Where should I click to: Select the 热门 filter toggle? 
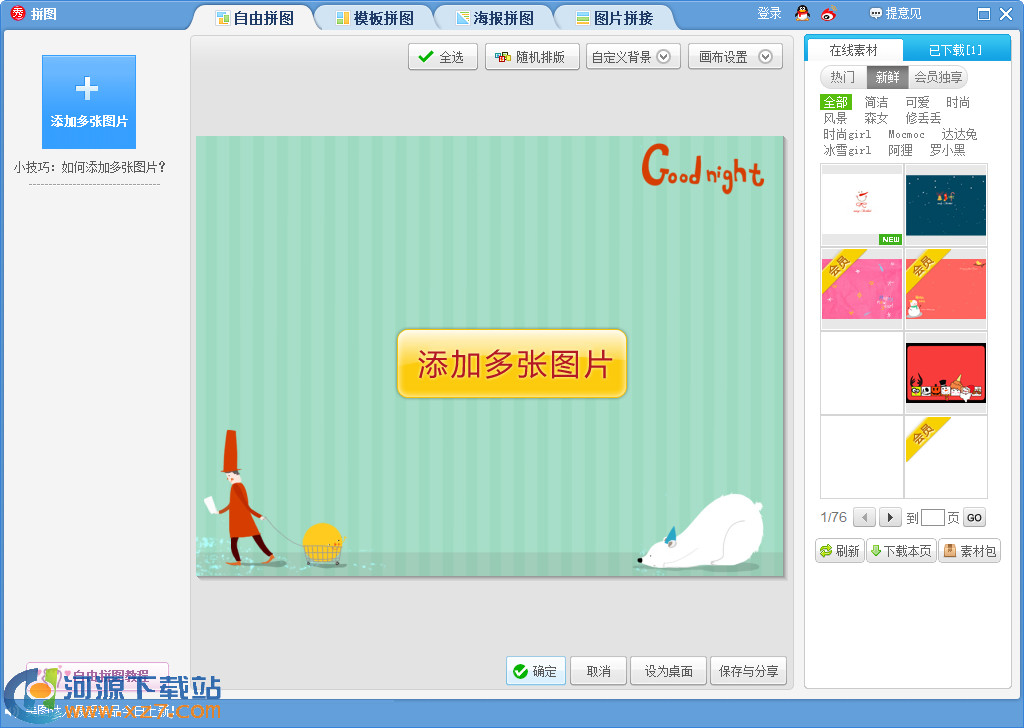pyautogui.click(x=843, y=77)
